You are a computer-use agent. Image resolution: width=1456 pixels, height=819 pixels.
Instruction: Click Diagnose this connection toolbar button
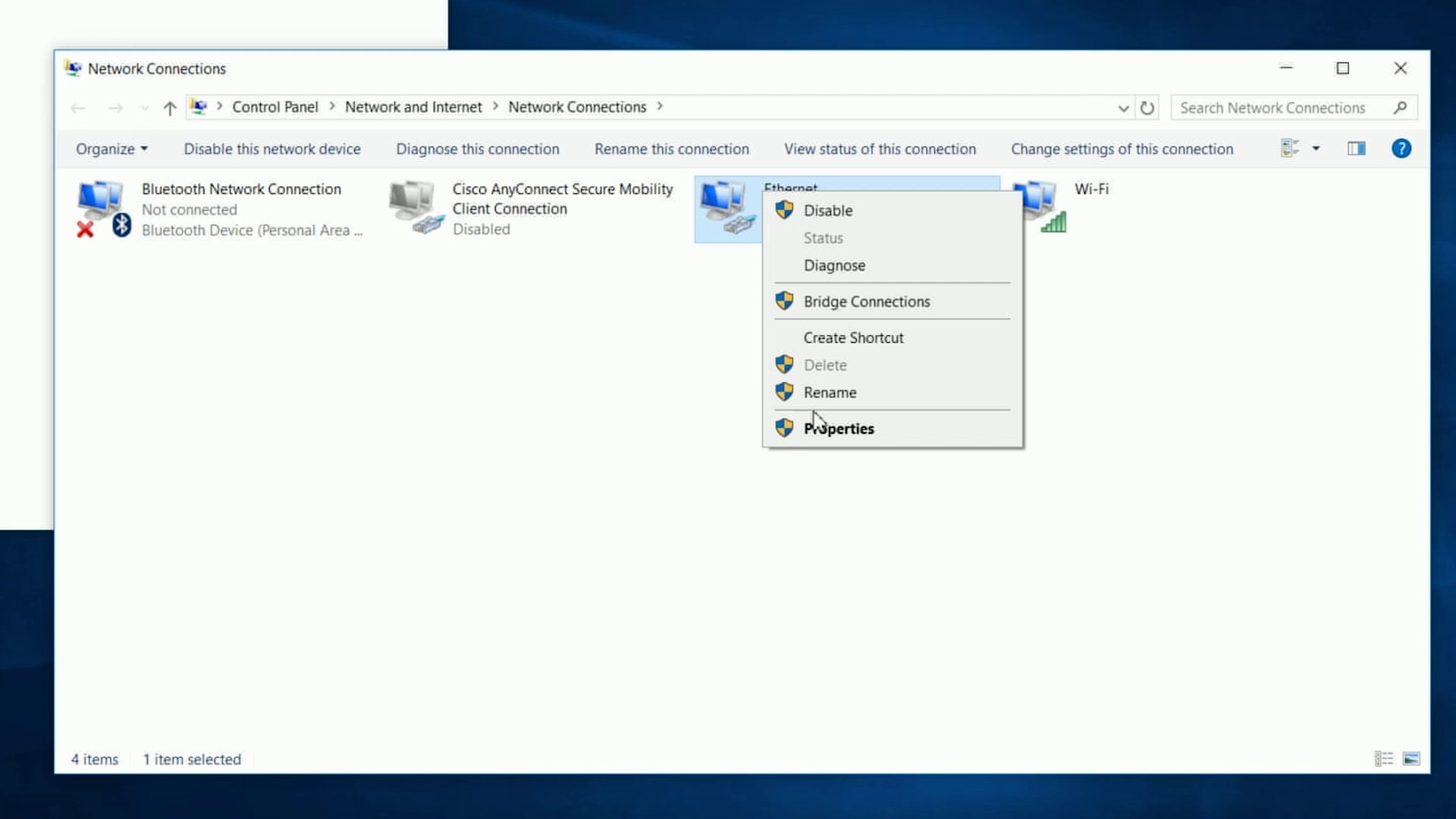(477, 149)
